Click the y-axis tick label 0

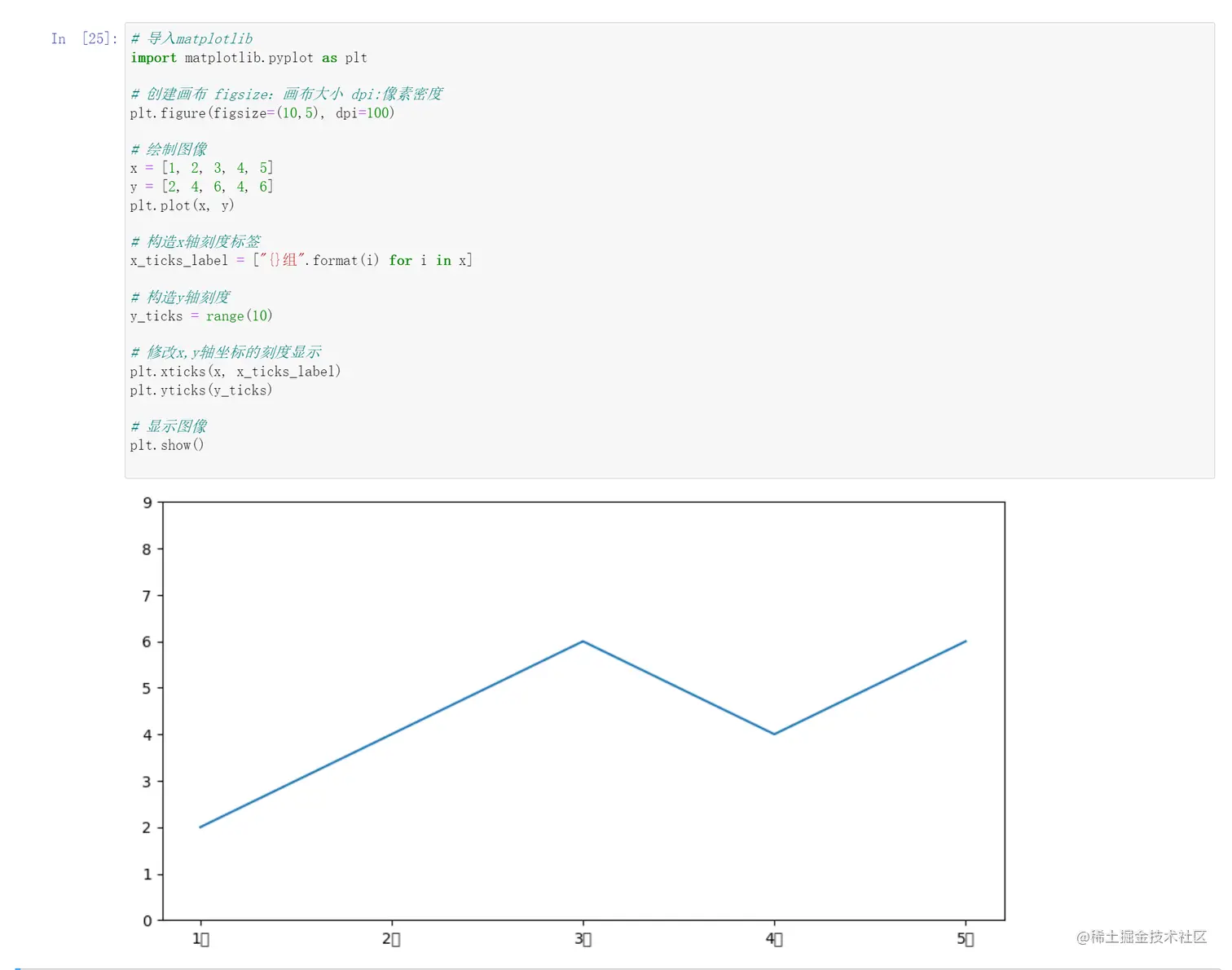coord(147,921)
